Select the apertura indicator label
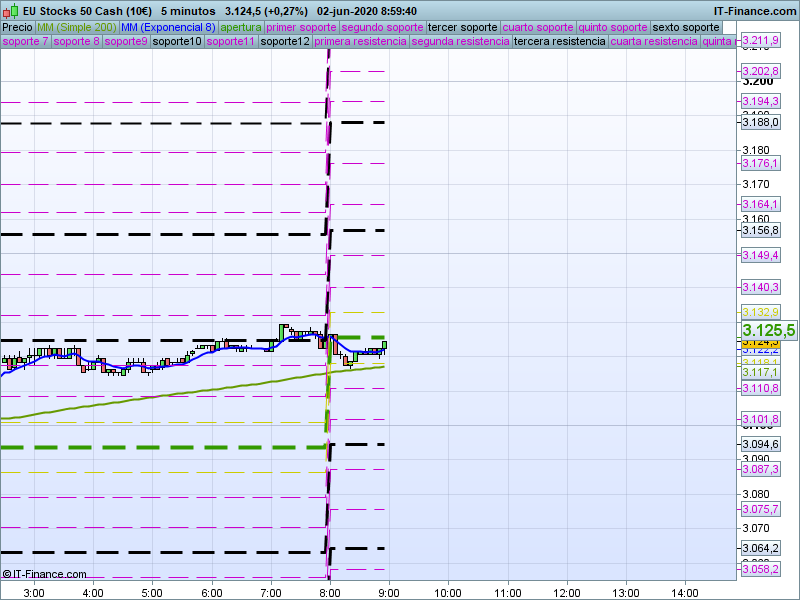The image size is (800, 600). click(x=241, y=27)
